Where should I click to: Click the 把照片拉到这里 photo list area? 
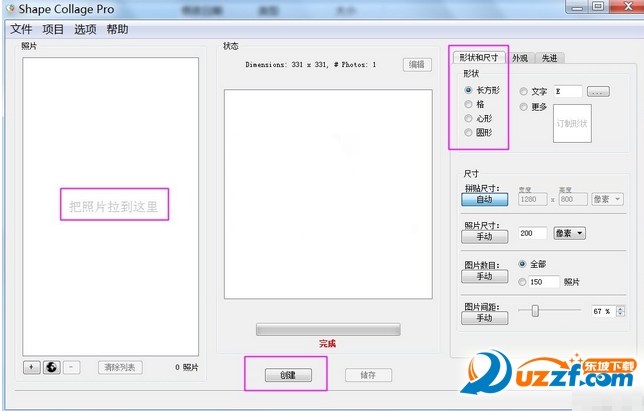(x=110, y=207)
